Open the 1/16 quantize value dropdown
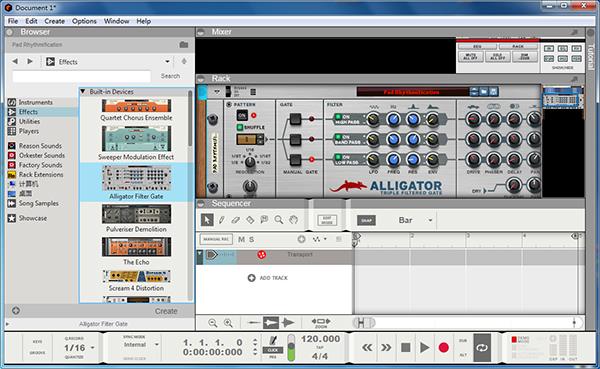The width and height of the screenshot is (600, 369). 92,348
